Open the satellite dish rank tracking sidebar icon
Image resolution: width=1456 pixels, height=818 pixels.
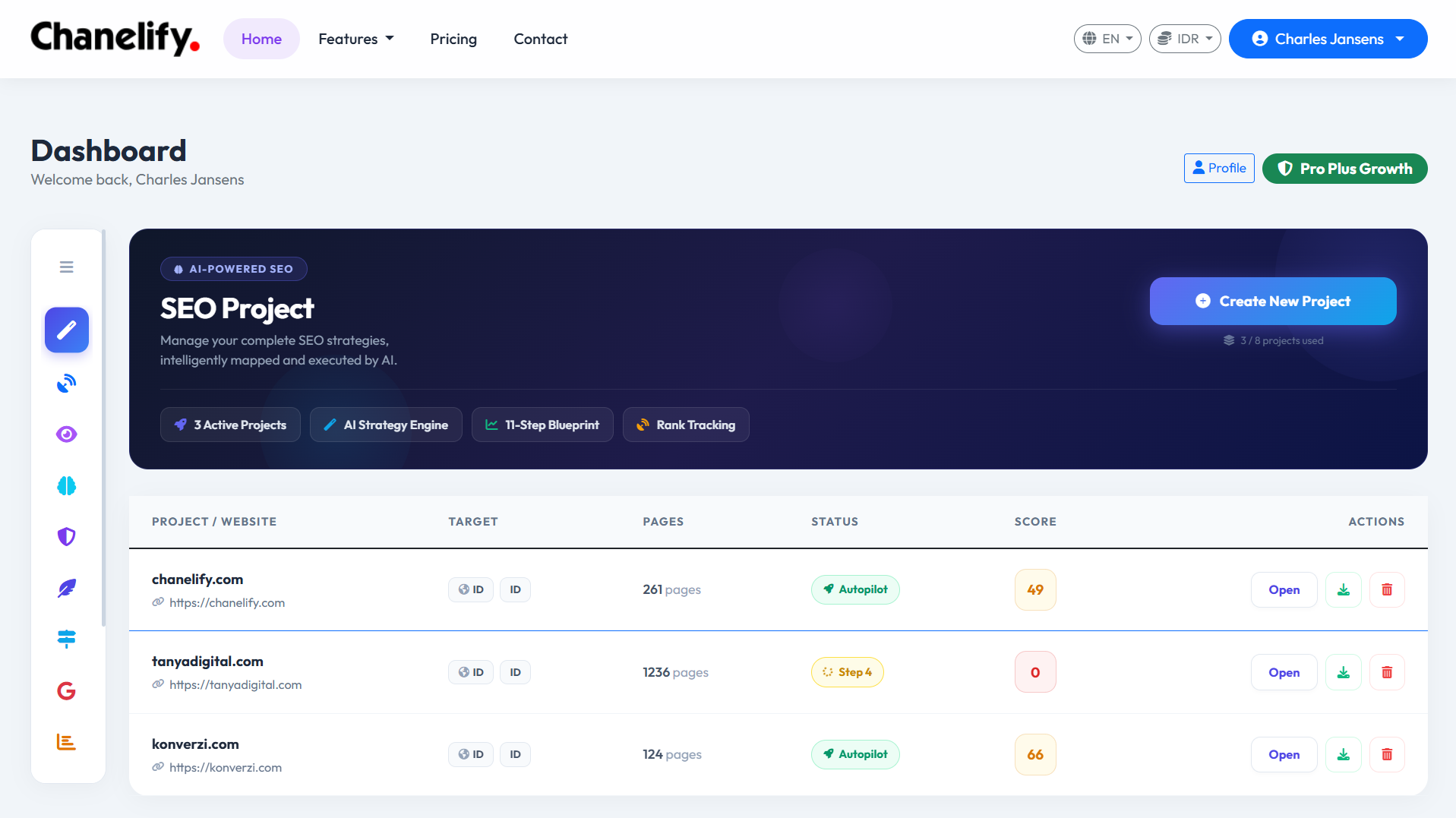(x=67, y=384)
